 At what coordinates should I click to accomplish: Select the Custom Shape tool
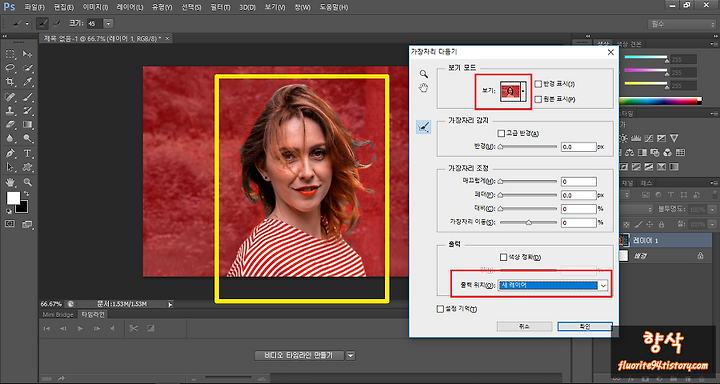[x=28, y=167]
